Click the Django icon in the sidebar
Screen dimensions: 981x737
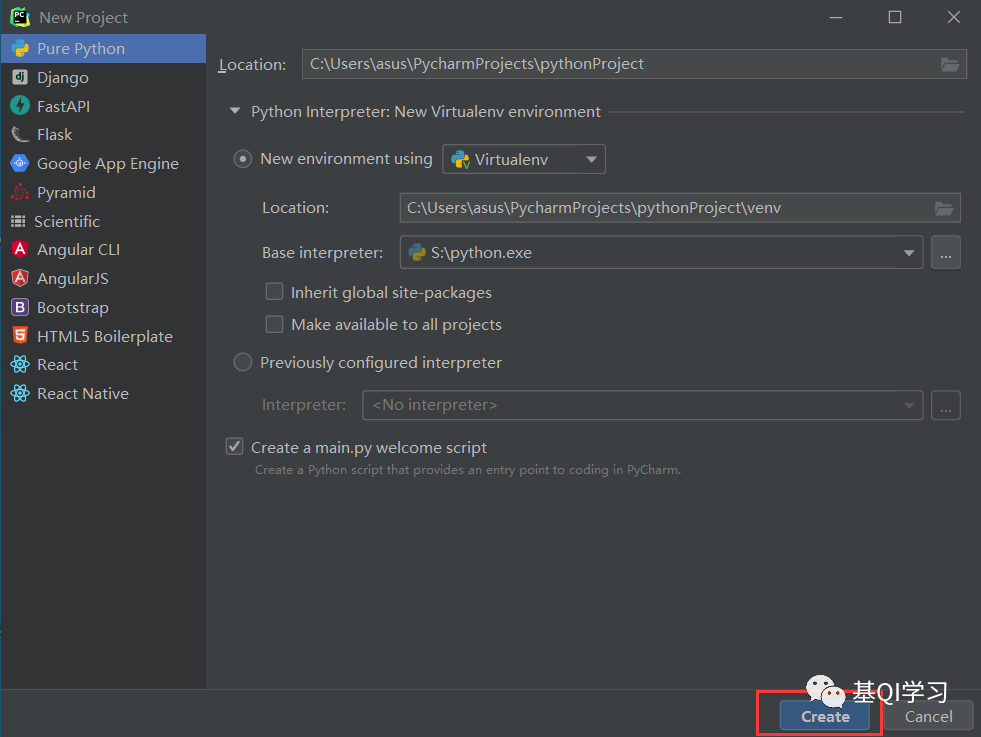[x=20, y=77]
